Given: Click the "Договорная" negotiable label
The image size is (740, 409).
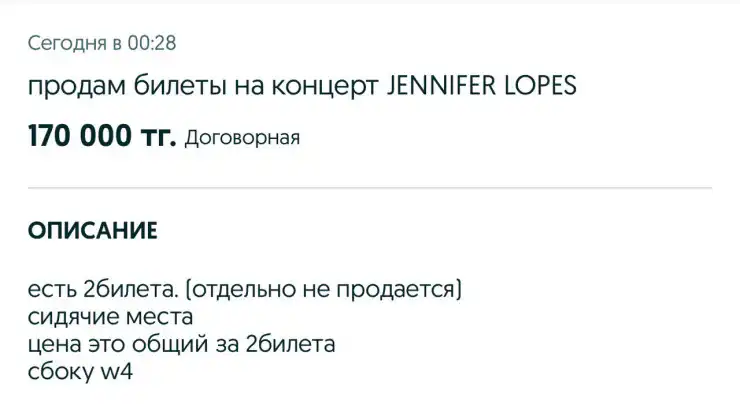Looking at the screenshot, I should (243, 139).
